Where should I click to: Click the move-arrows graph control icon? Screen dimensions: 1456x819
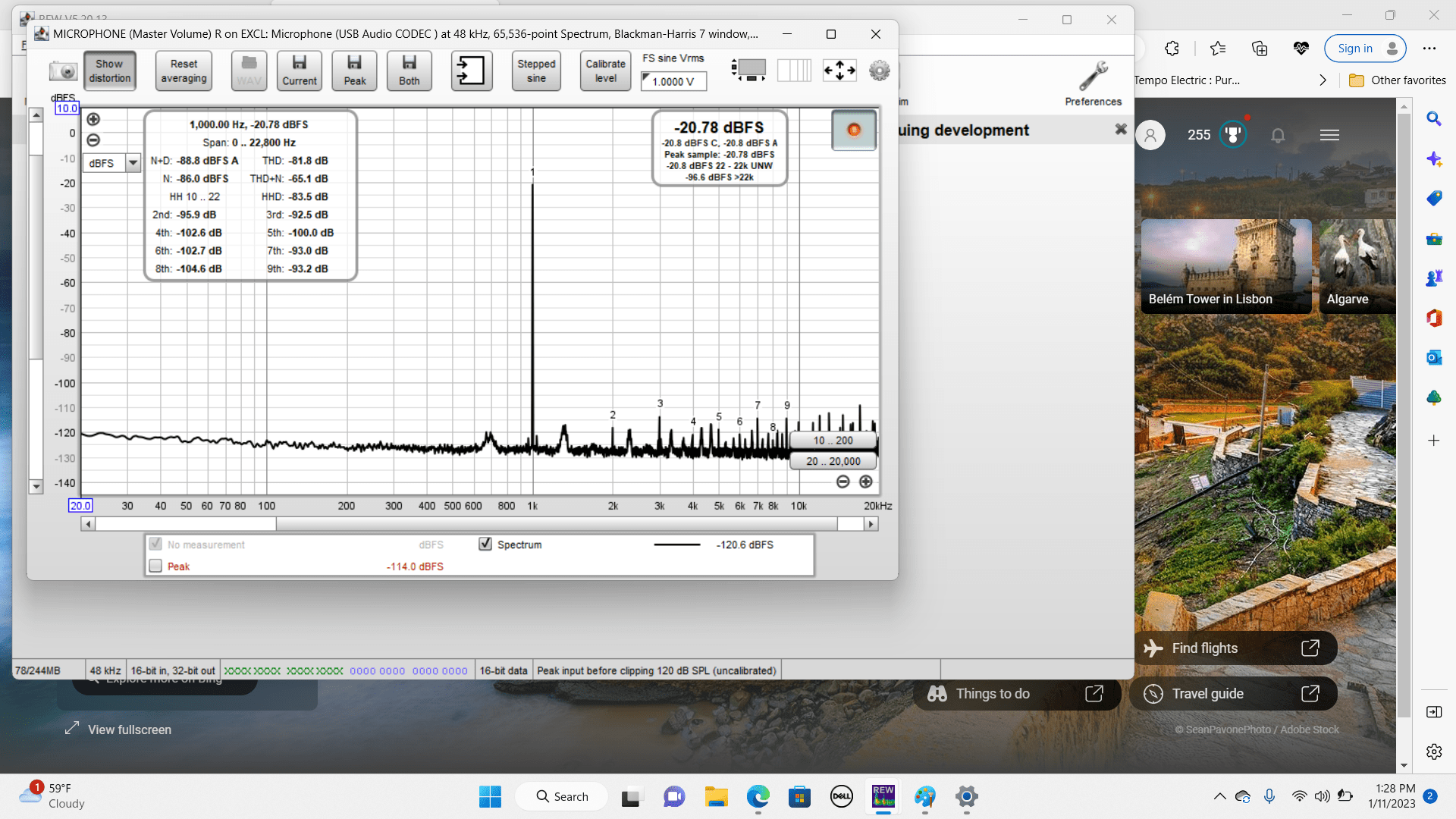839,71
